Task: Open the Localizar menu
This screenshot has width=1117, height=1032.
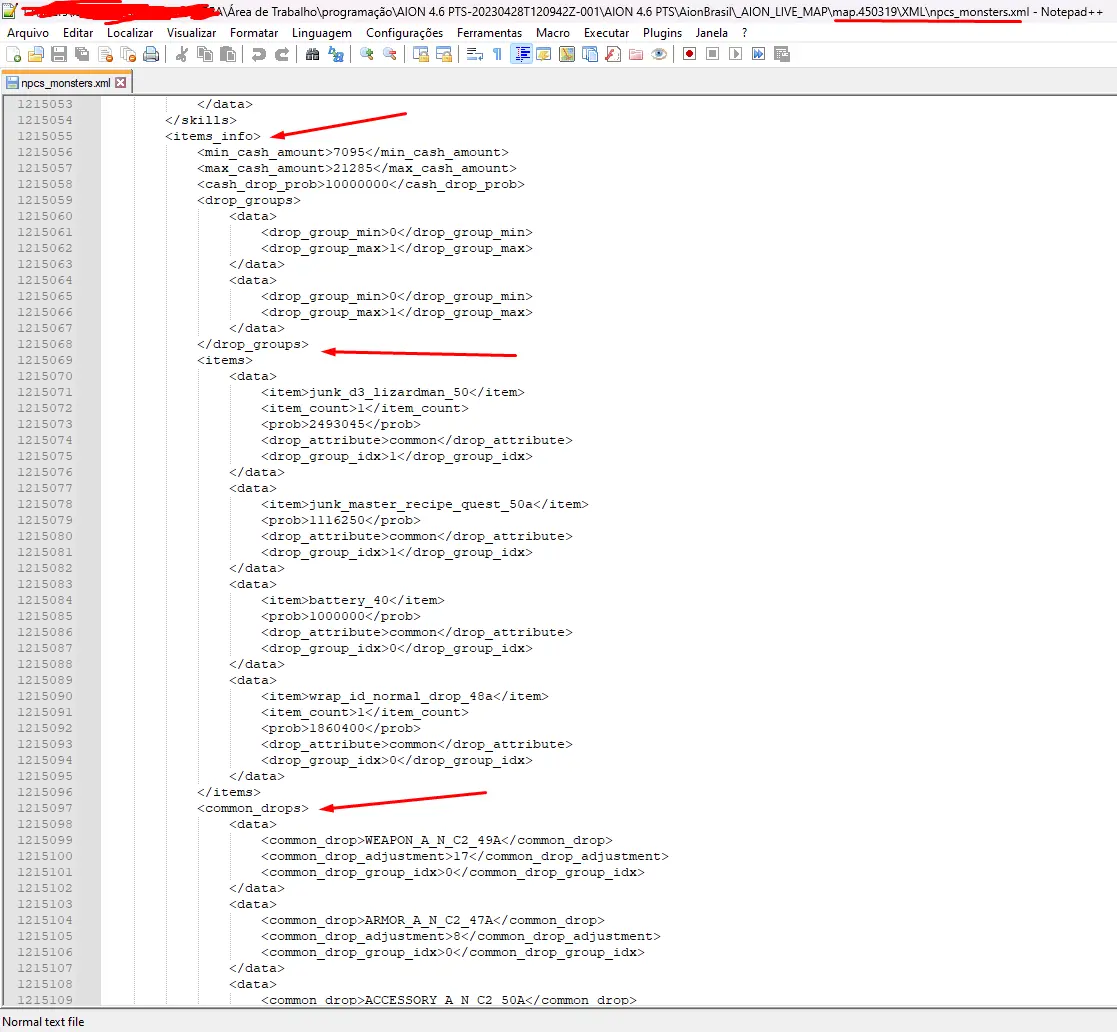Action: pos(130,33)
